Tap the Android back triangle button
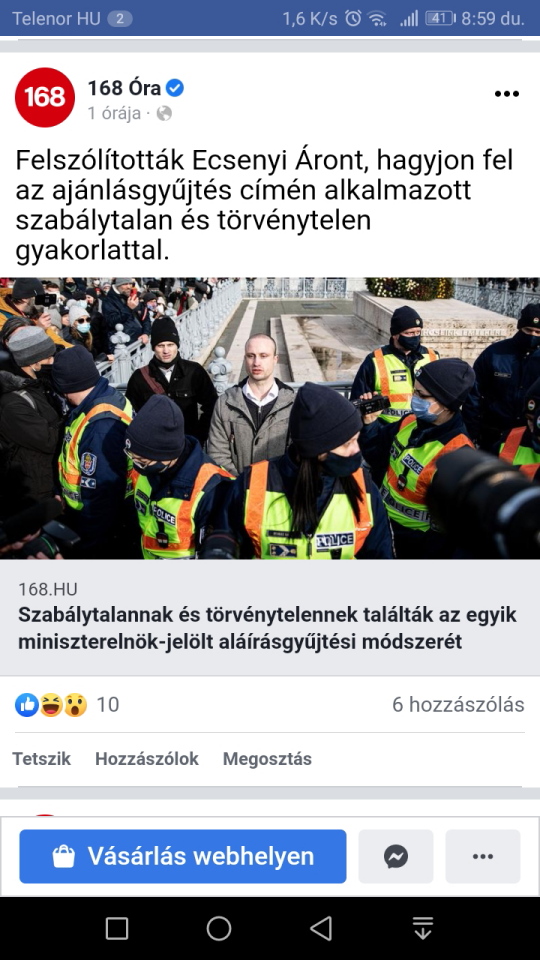 click(321, 928)
